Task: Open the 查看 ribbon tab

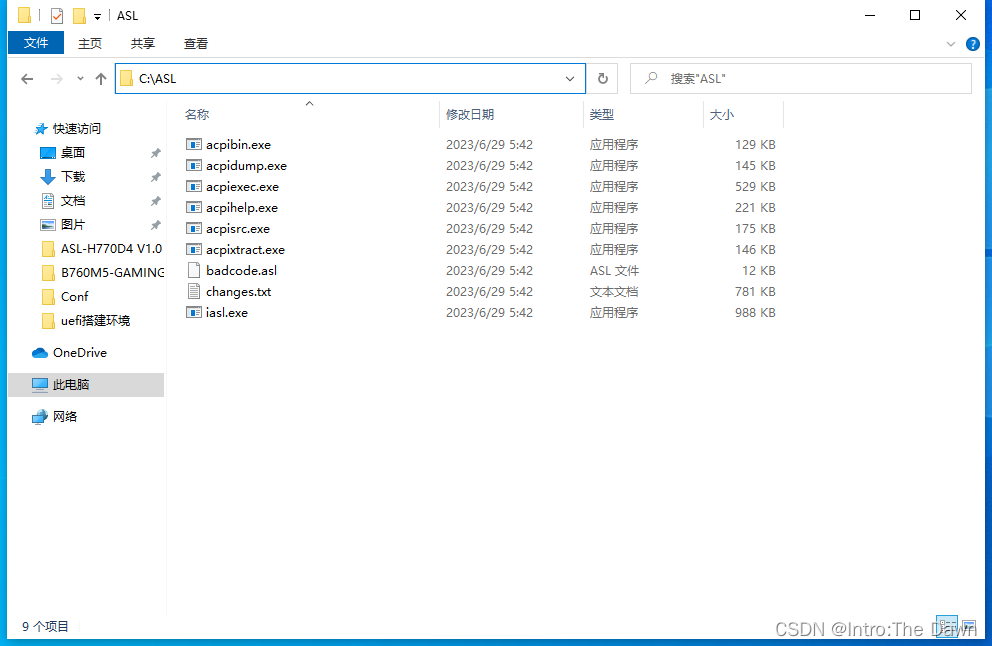Action: click(195, 43)
